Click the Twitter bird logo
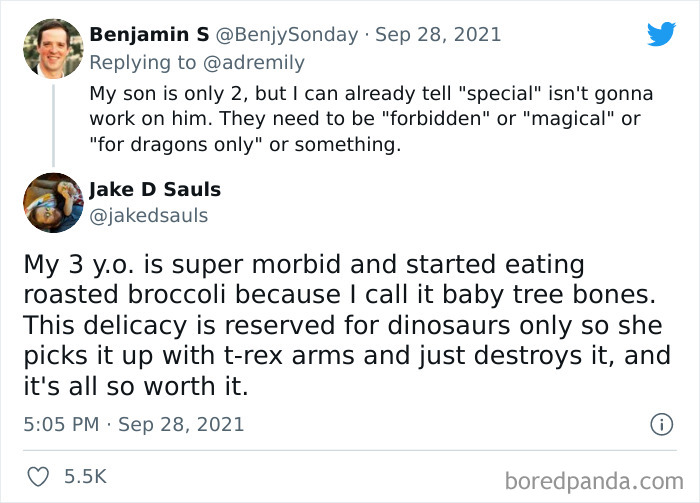The width and height of the screenshot is (700, 503). pos(661,34)
